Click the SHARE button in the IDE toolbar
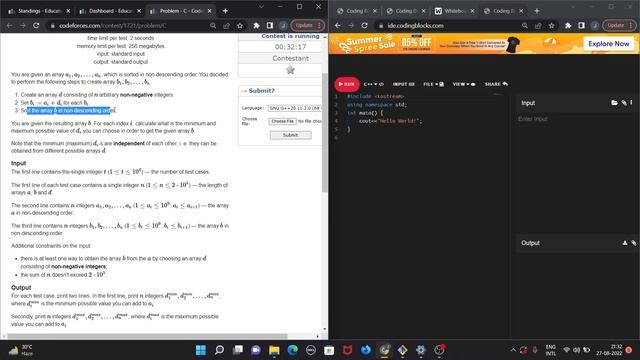This screenshot has width=640, height=360. (x=496, y=84)
